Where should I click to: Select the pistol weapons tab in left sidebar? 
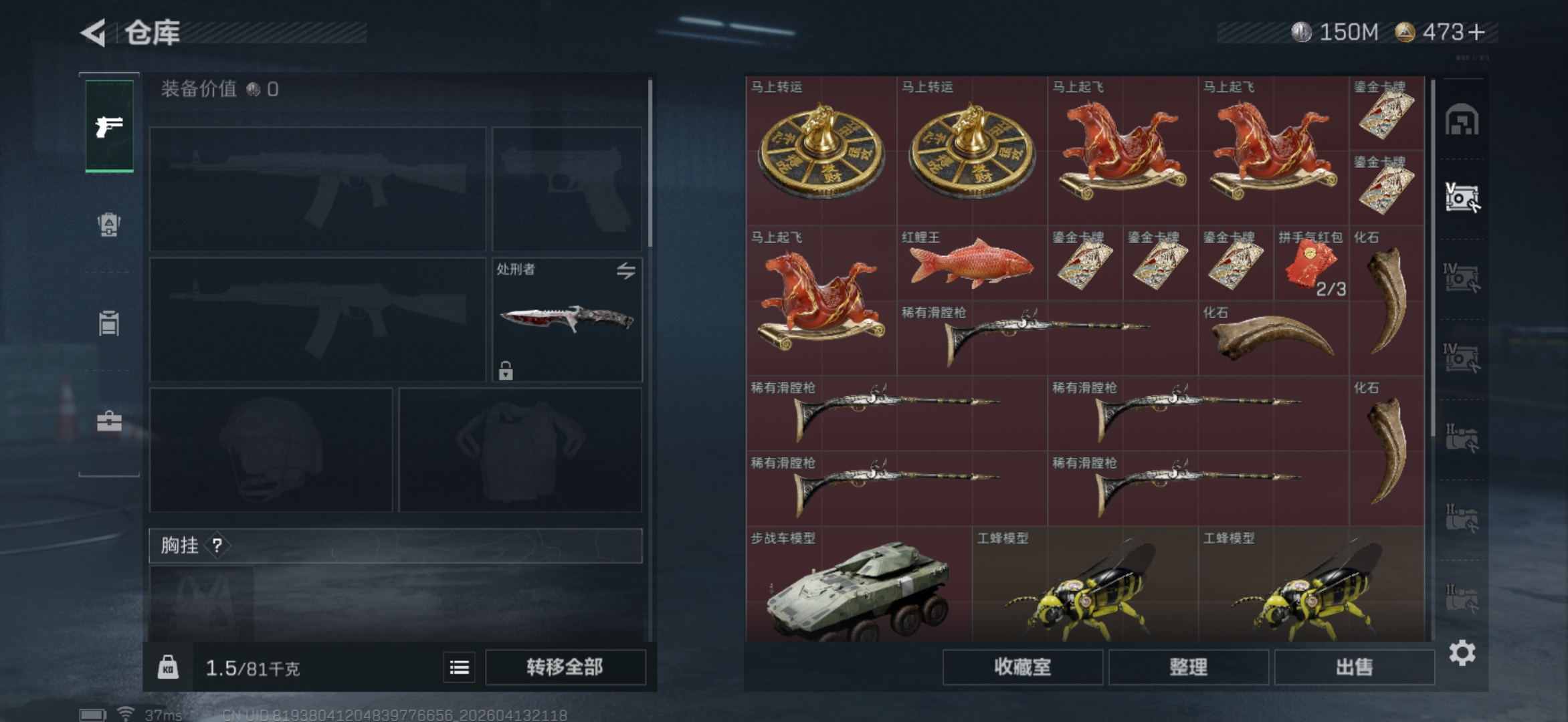109,126
